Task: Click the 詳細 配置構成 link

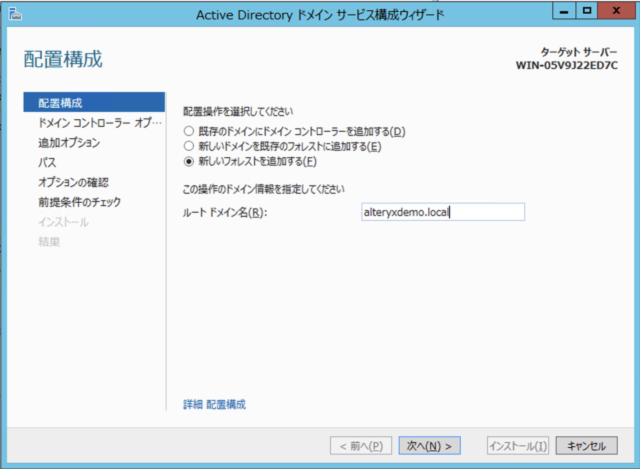Action: tap(214, 405)
